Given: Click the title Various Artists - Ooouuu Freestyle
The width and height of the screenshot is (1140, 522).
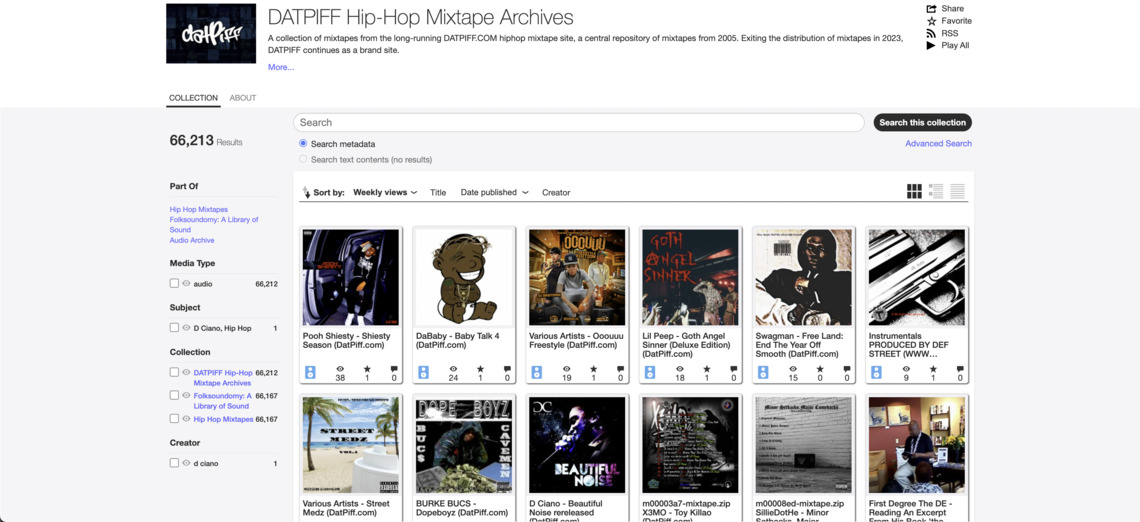Looking at the screenshot, I should (x=574, y=340).
